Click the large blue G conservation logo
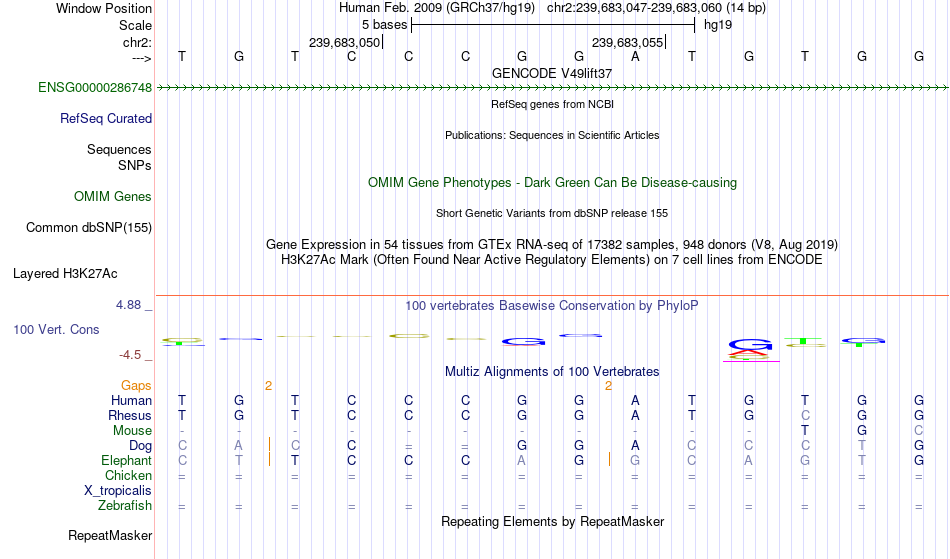950x559 pixels. click(x=751, y=345)
